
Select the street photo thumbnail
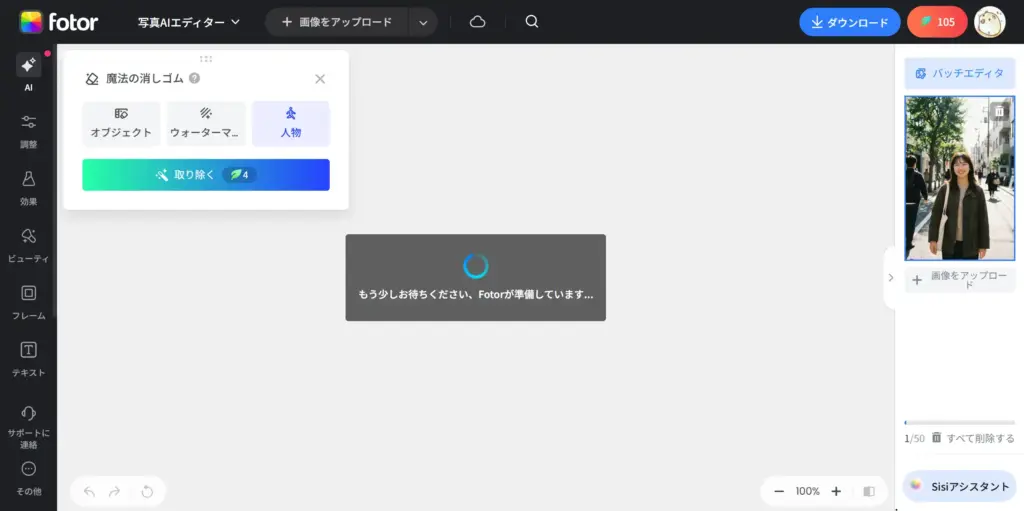point(960,178)
